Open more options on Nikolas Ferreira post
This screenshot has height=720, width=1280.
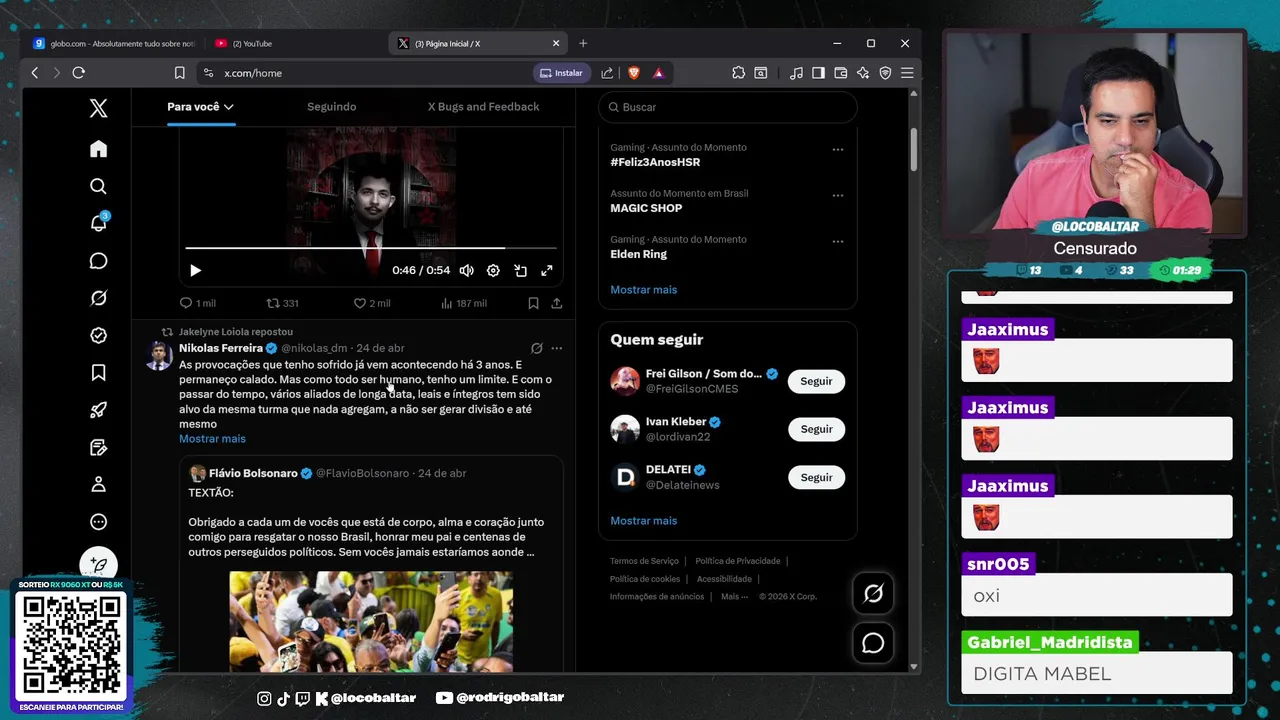pos(557,348)
